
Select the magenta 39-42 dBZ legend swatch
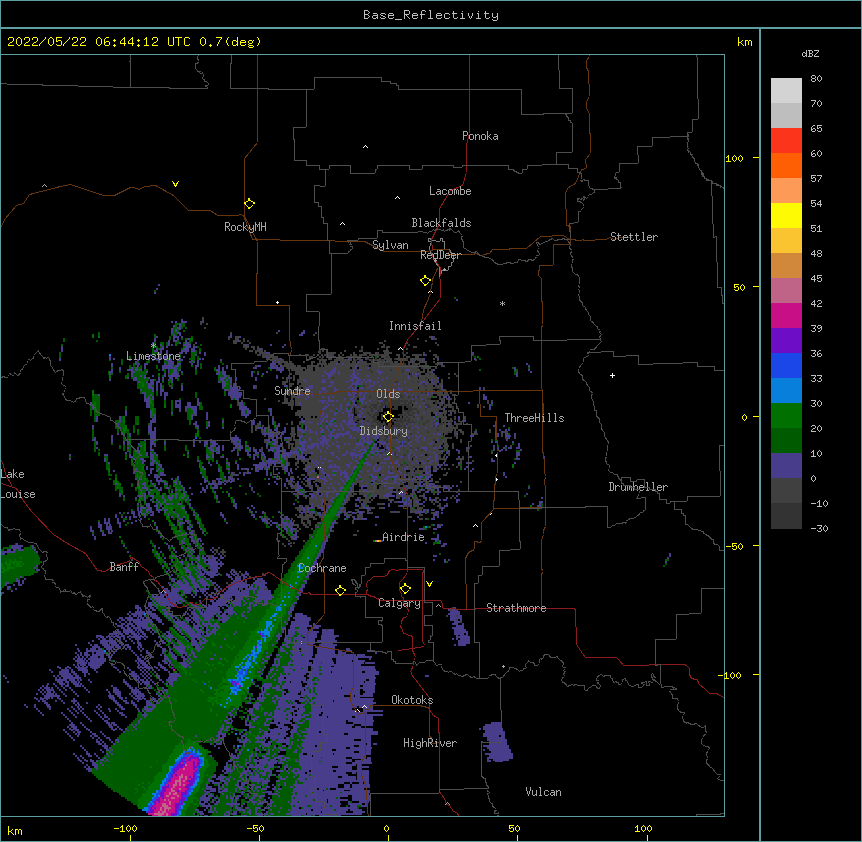pyautogui.click(x=786, y=315)
